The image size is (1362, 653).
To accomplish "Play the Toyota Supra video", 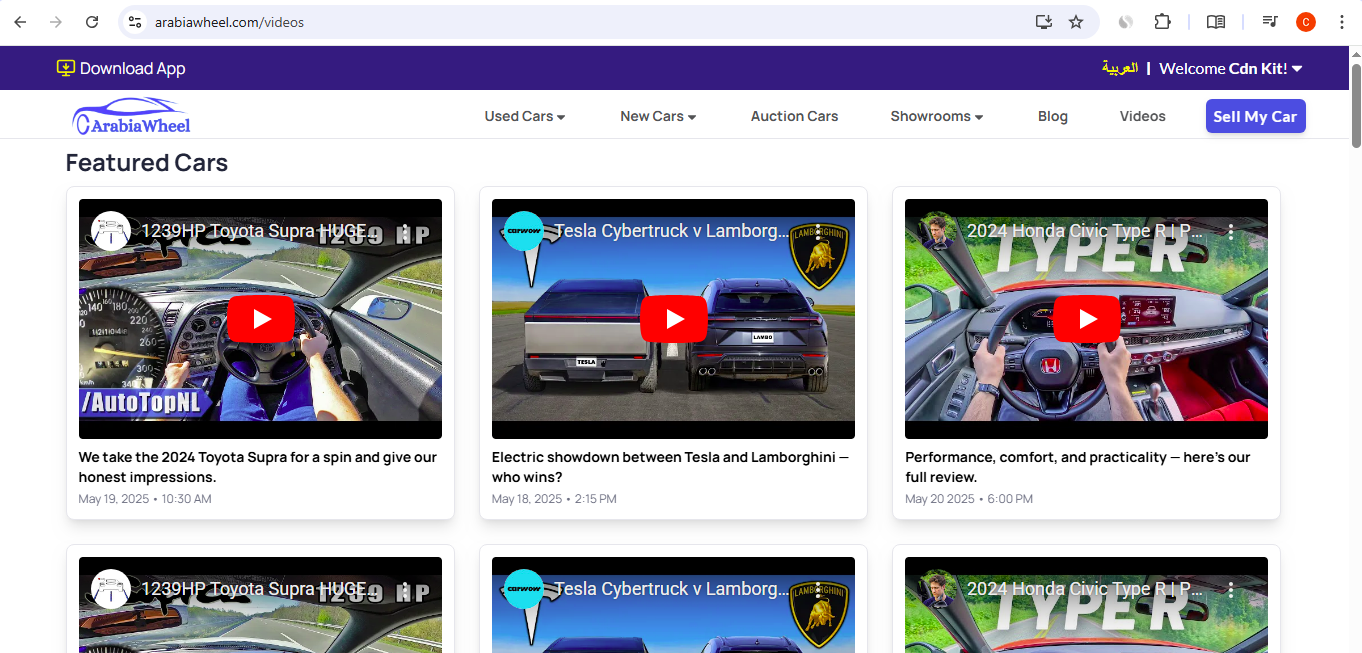I will tap(260, 319).
